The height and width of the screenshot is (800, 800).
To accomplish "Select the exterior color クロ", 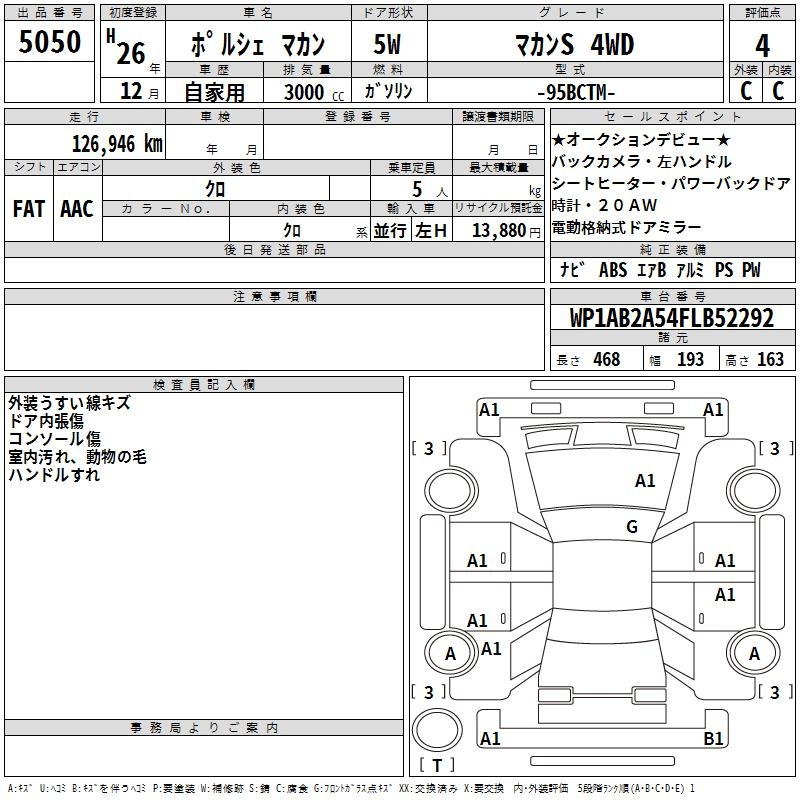I will [x=215, y=189].
